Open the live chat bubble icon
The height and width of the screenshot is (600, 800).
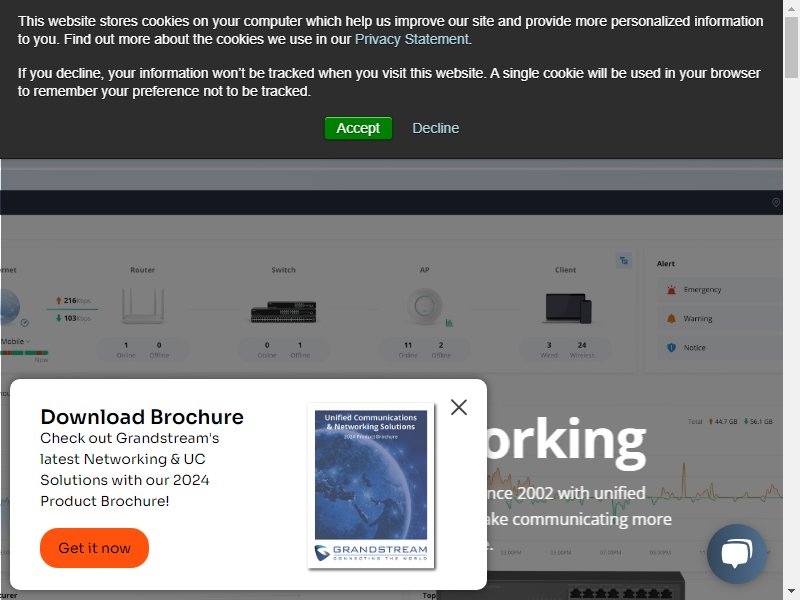click(x=737, y=554)
